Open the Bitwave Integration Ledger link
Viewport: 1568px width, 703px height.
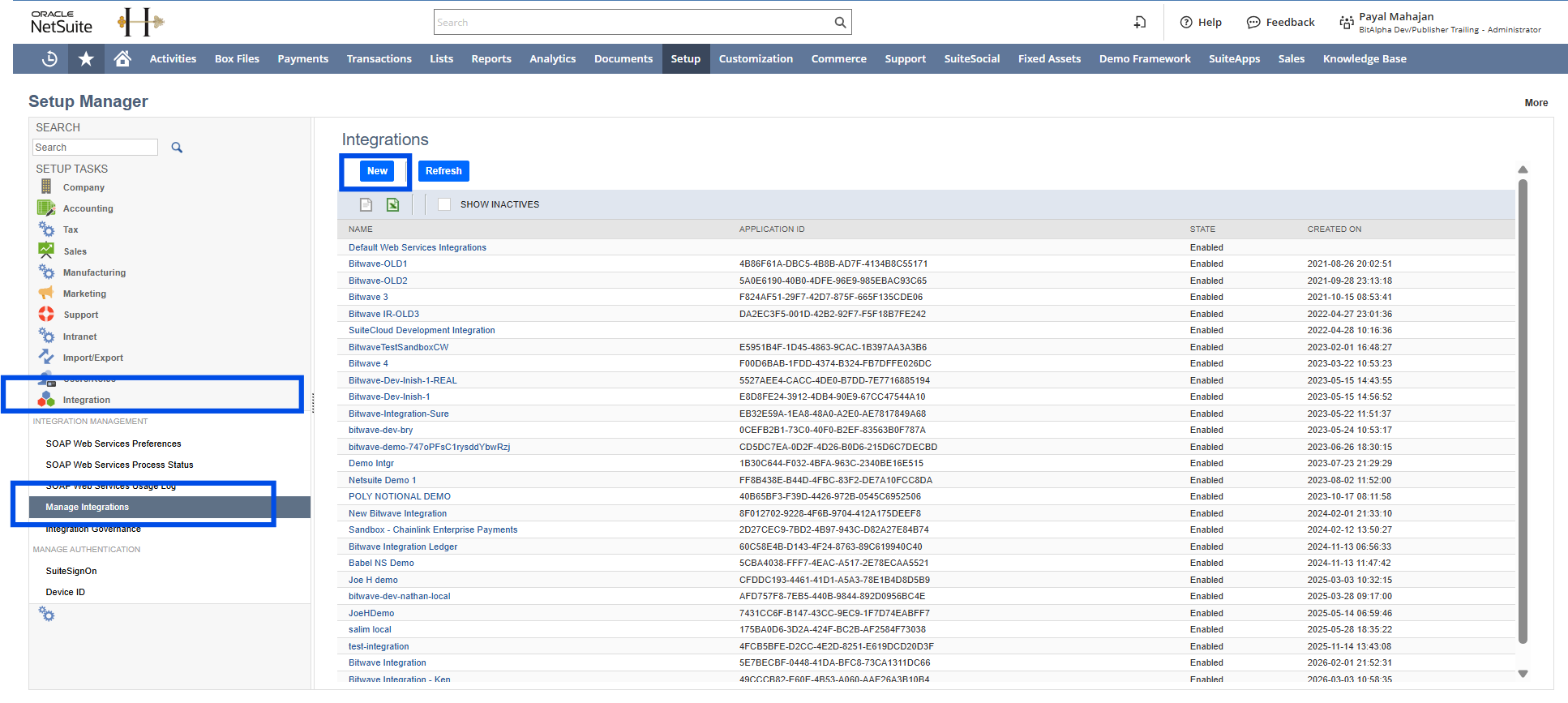[x=403, y=547]
